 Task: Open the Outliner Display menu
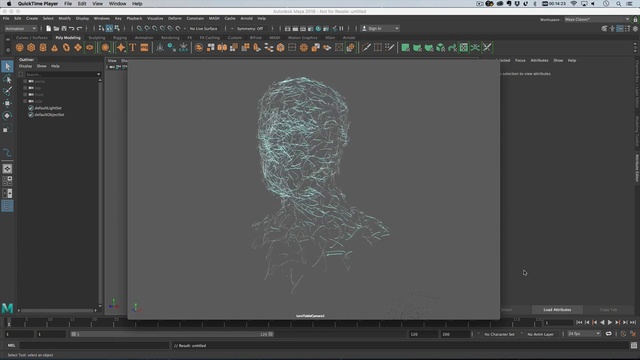point(25,66)
